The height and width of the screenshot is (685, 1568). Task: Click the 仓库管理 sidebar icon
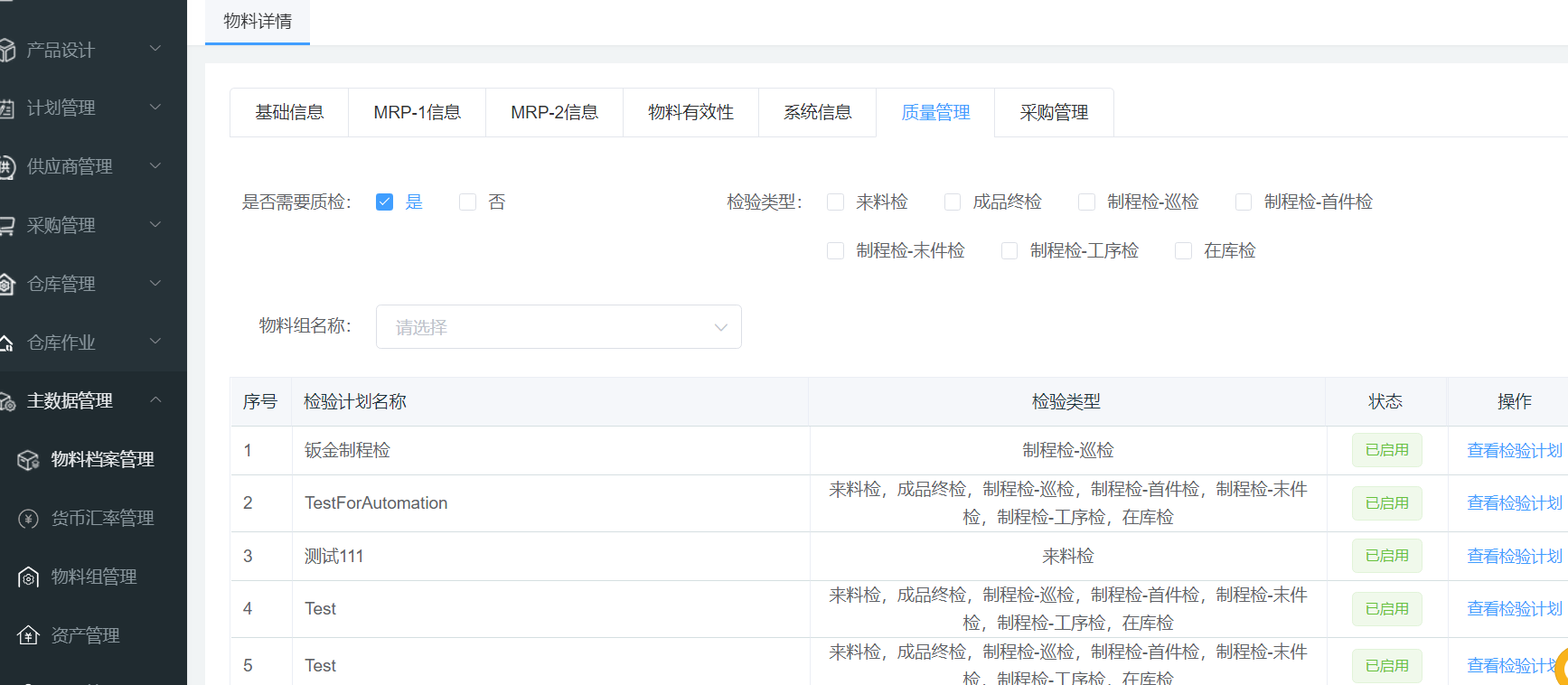pos(7,285)
